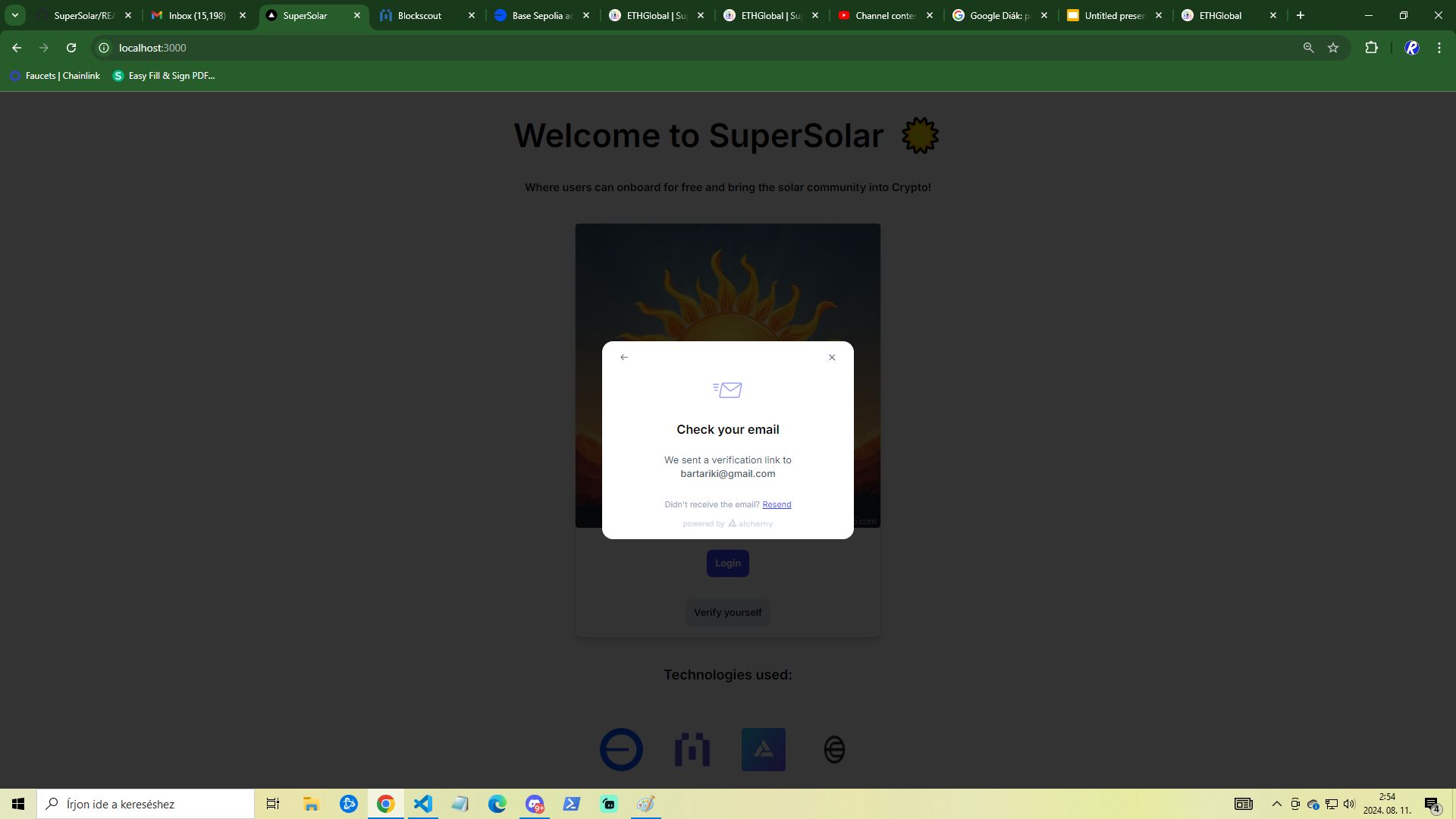This screenshot has width=1456, height=819.
Task: Open PowerShell from the taskbar
Action: [571, 804]
